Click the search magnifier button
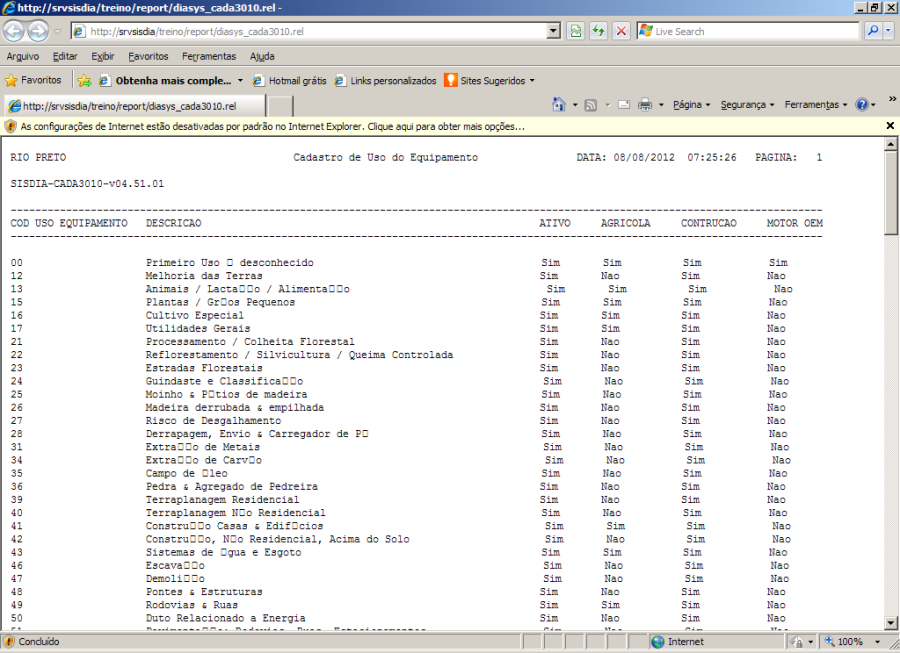 pyautogui.click(x=872, y=31)
